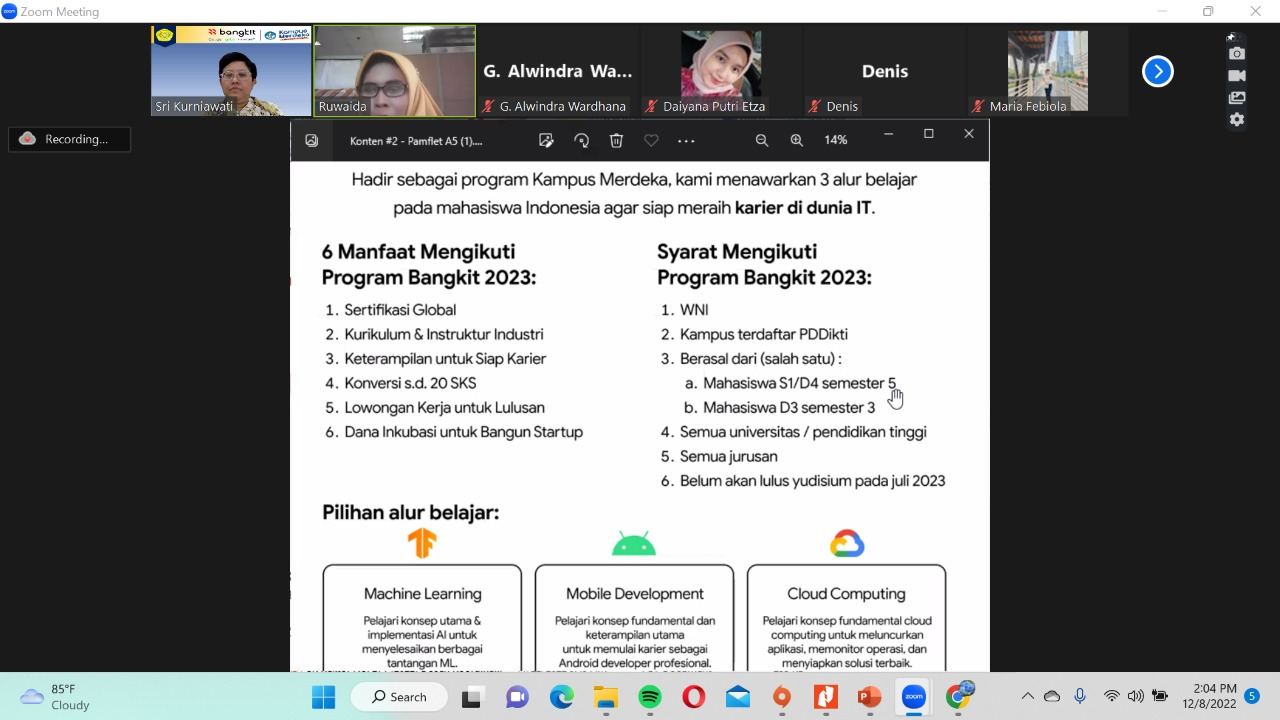Take a screenshot with the camera icon in the side bar

1237,53
